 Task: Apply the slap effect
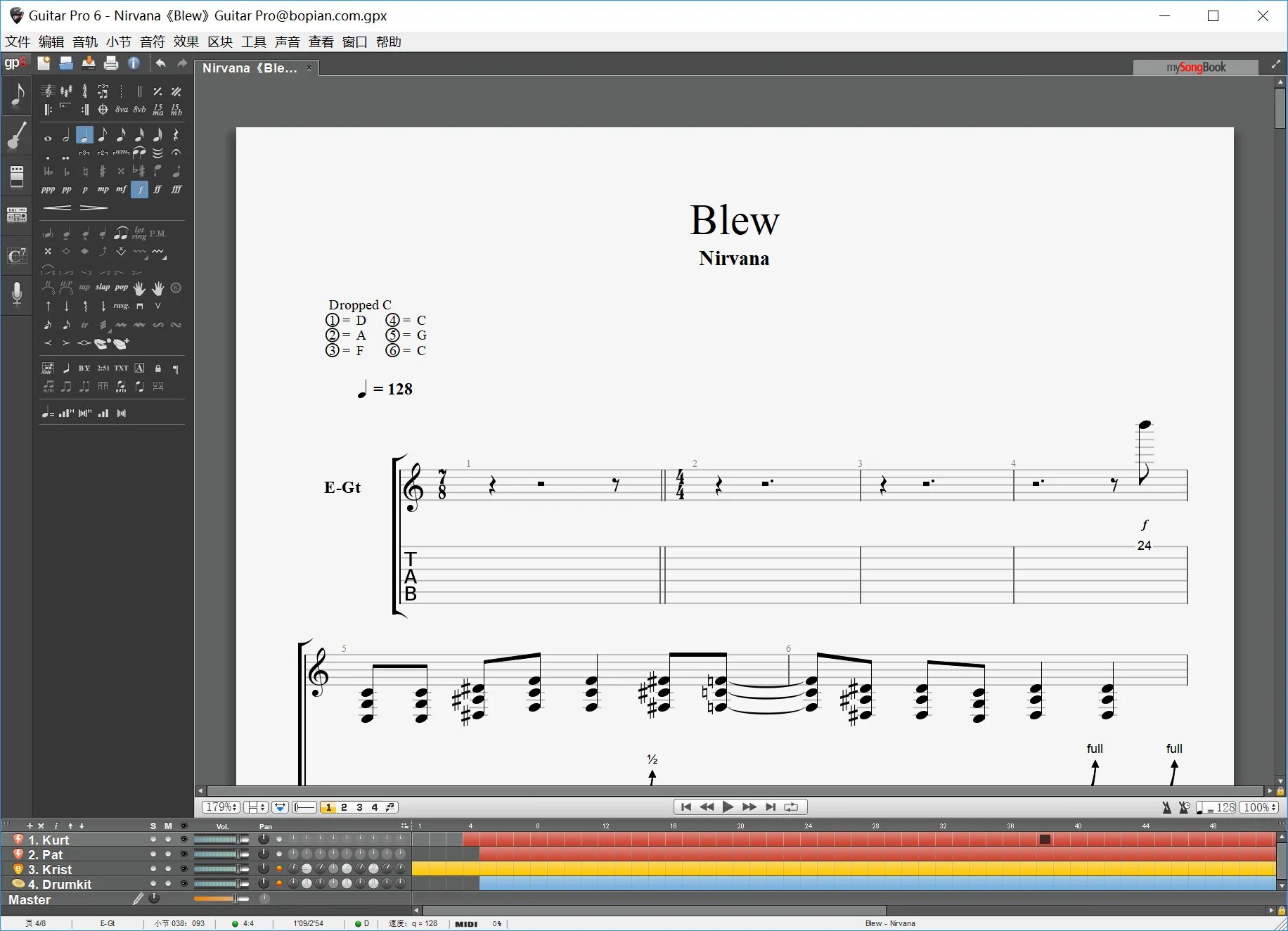pyautogui.click(x=103, y=287)
